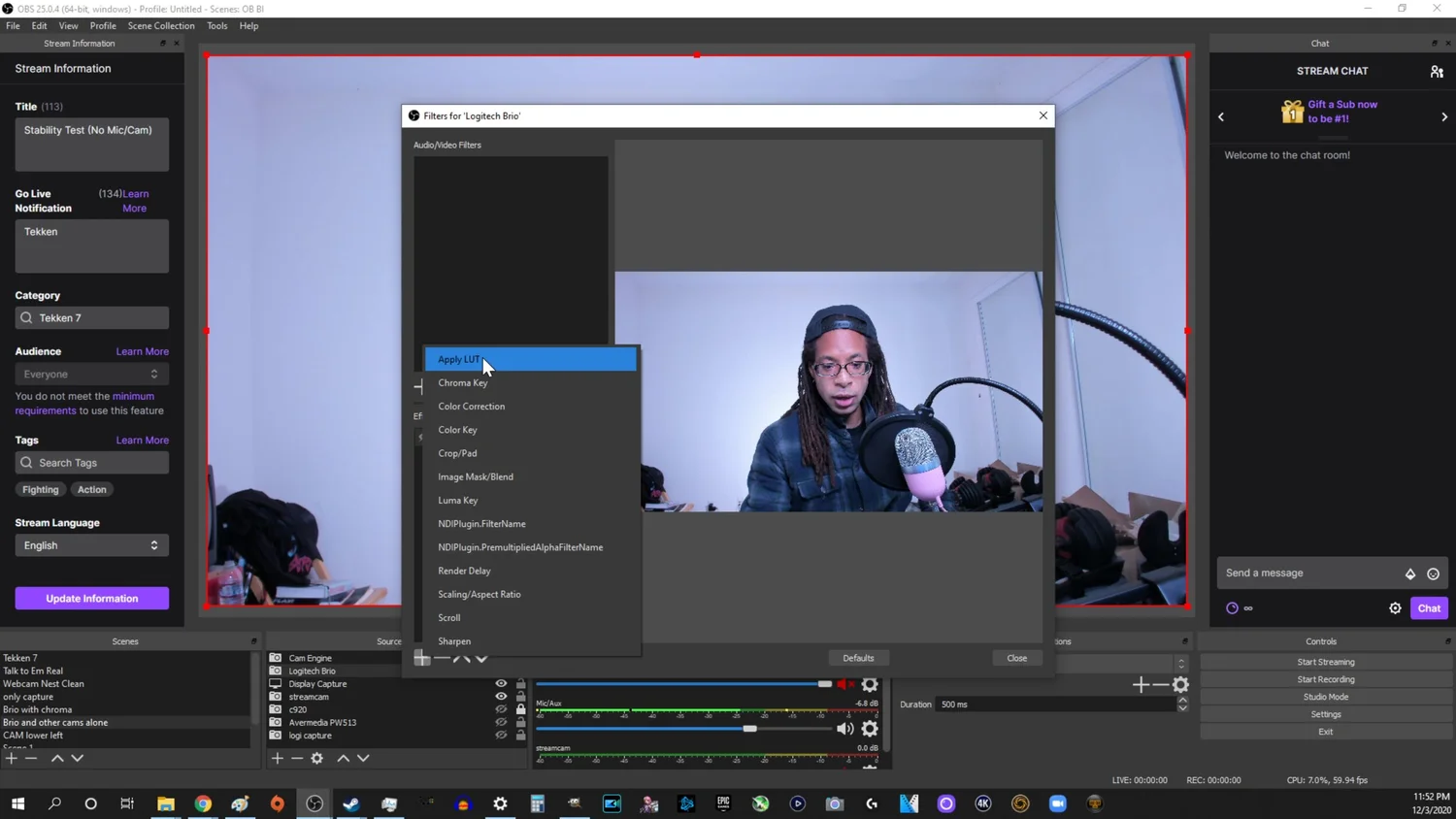This screenshot has width=1456, height=819.
Task: Move selected filter up with the arrow icon
Action: tap(463, 658)
